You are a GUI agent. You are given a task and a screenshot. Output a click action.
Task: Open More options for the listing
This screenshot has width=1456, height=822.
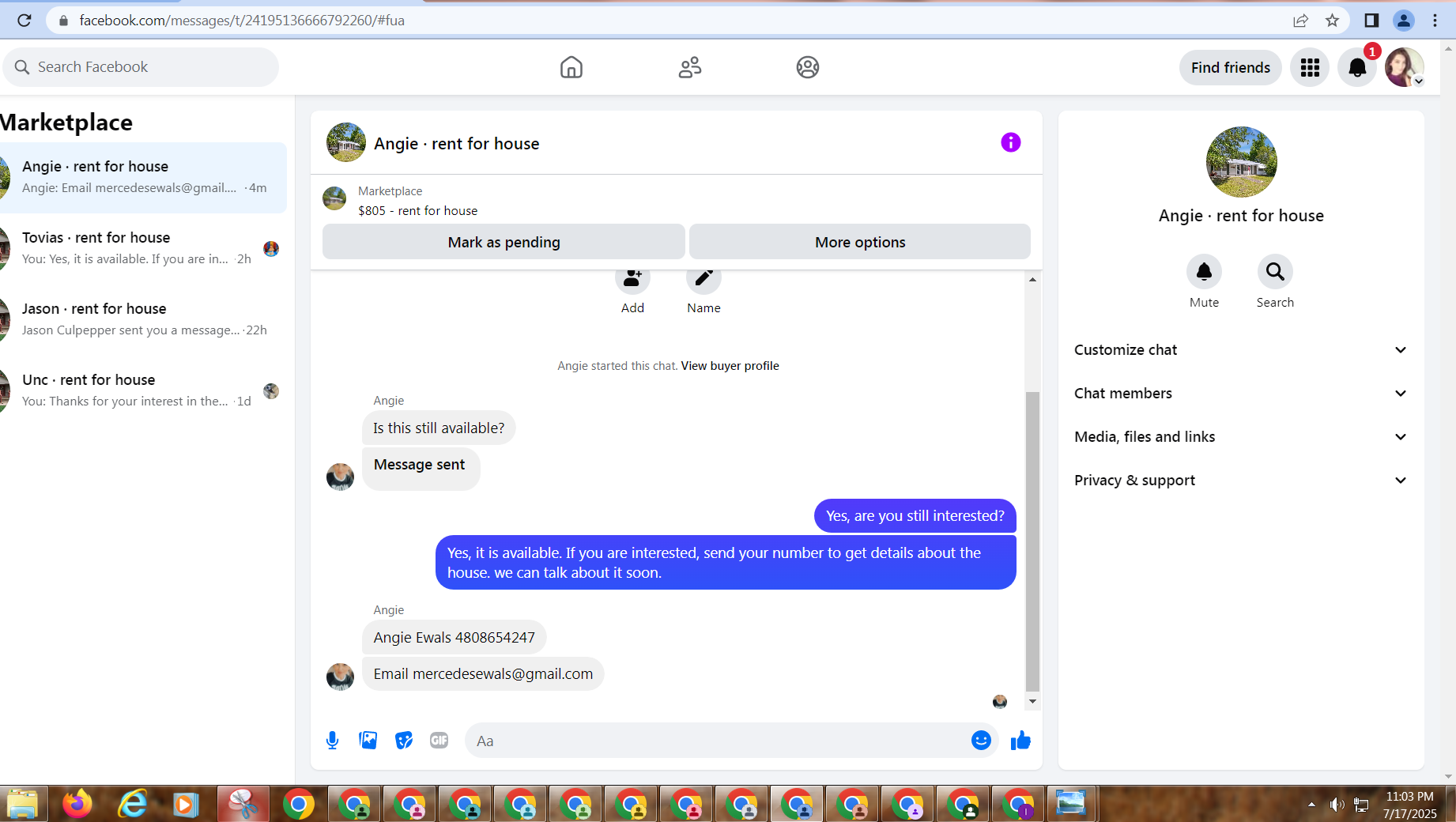coord(860,242)
